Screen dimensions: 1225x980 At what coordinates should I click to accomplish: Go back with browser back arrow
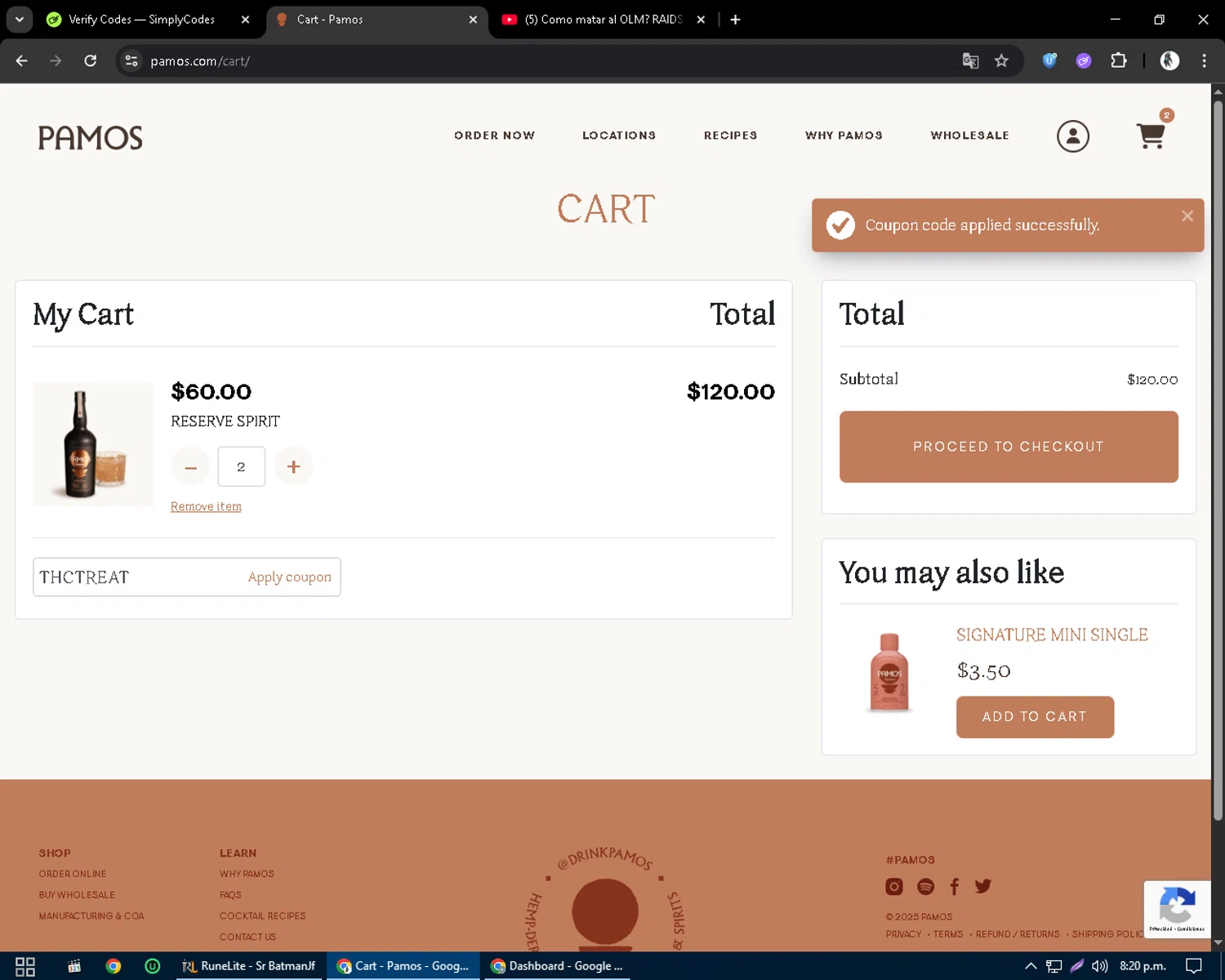tap(22, 60)
